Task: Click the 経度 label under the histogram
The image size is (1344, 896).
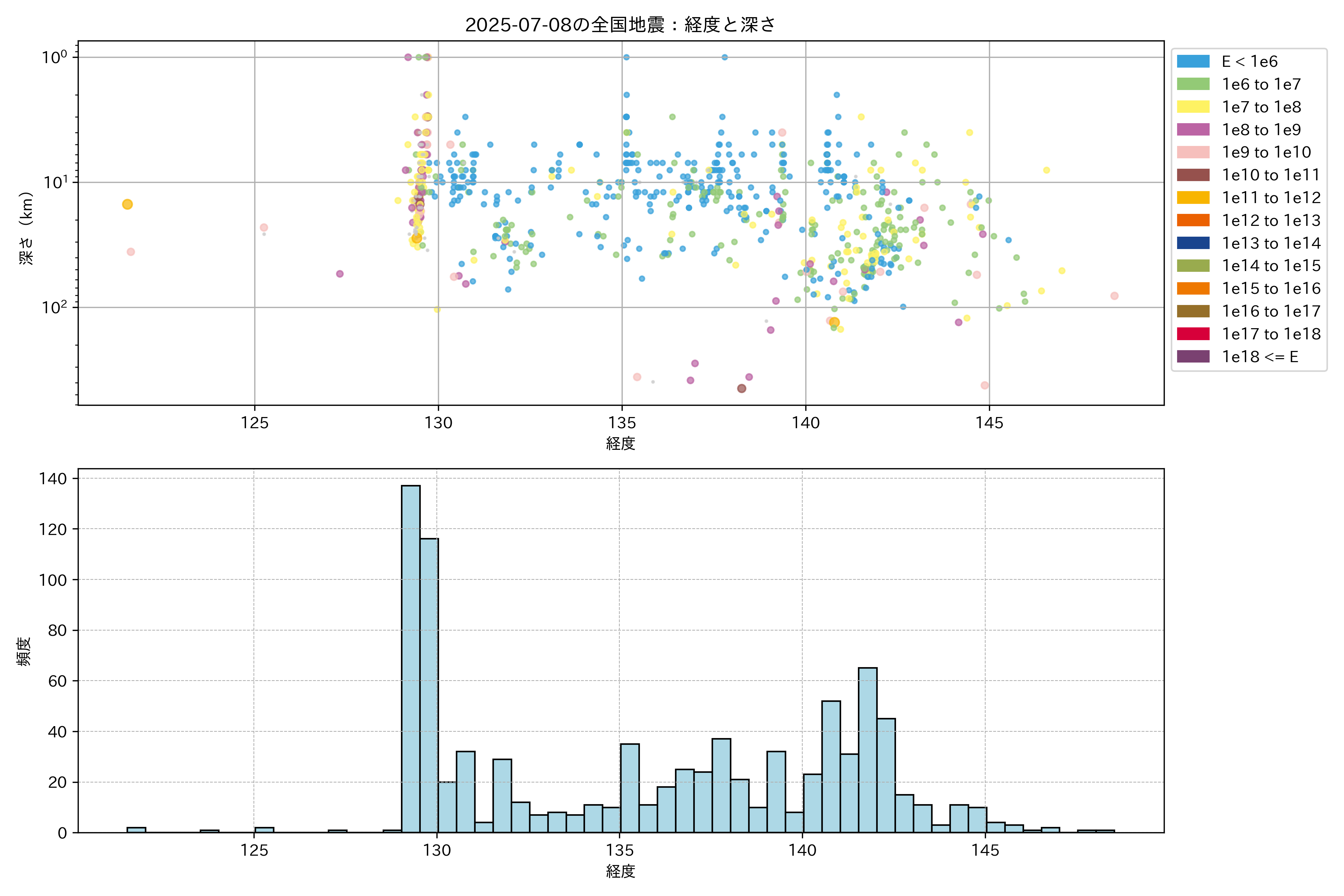Action: click(620, 871)
